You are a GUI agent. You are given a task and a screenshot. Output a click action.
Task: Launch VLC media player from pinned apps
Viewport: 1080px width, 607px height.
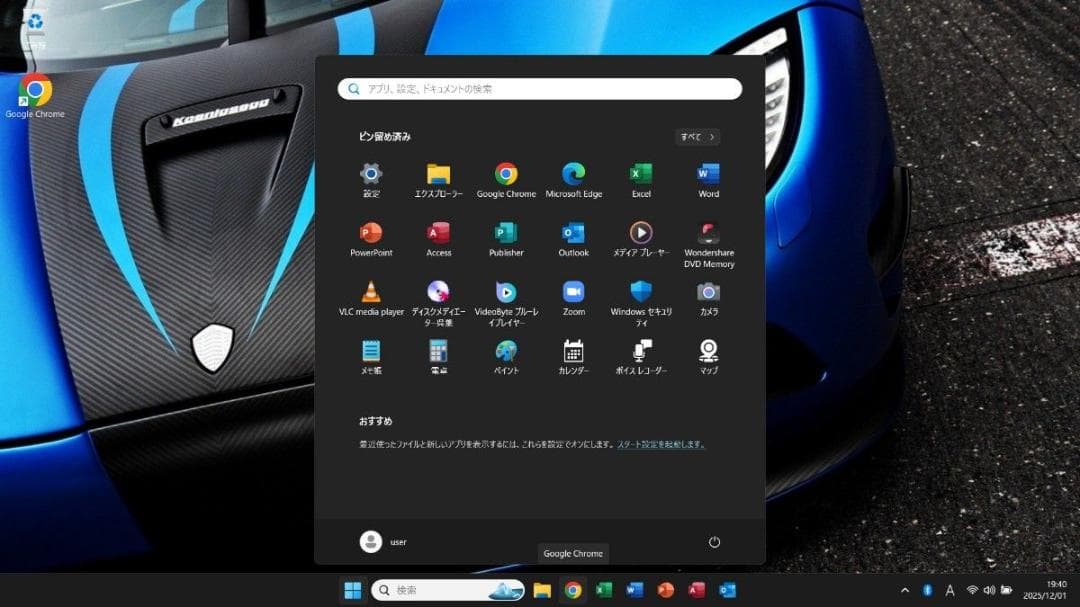tap(371, 293)
